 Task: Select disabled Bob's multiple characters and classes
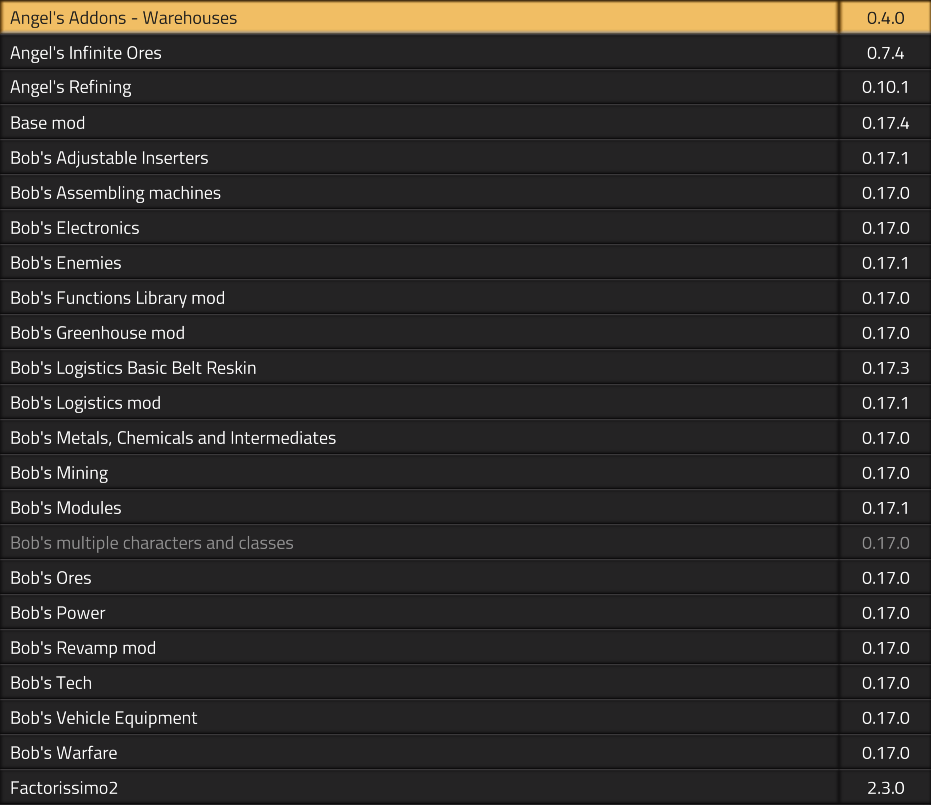click(x=152, y=543)
